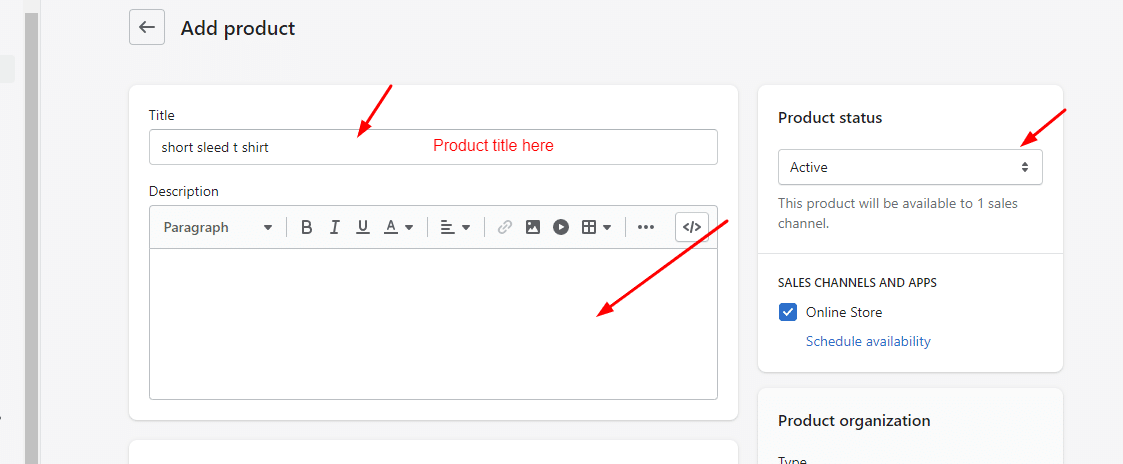Screen dimensions: 1123x464
Task: Click the insert image icon
Action: pyautogui.click(x=533, y=227)
